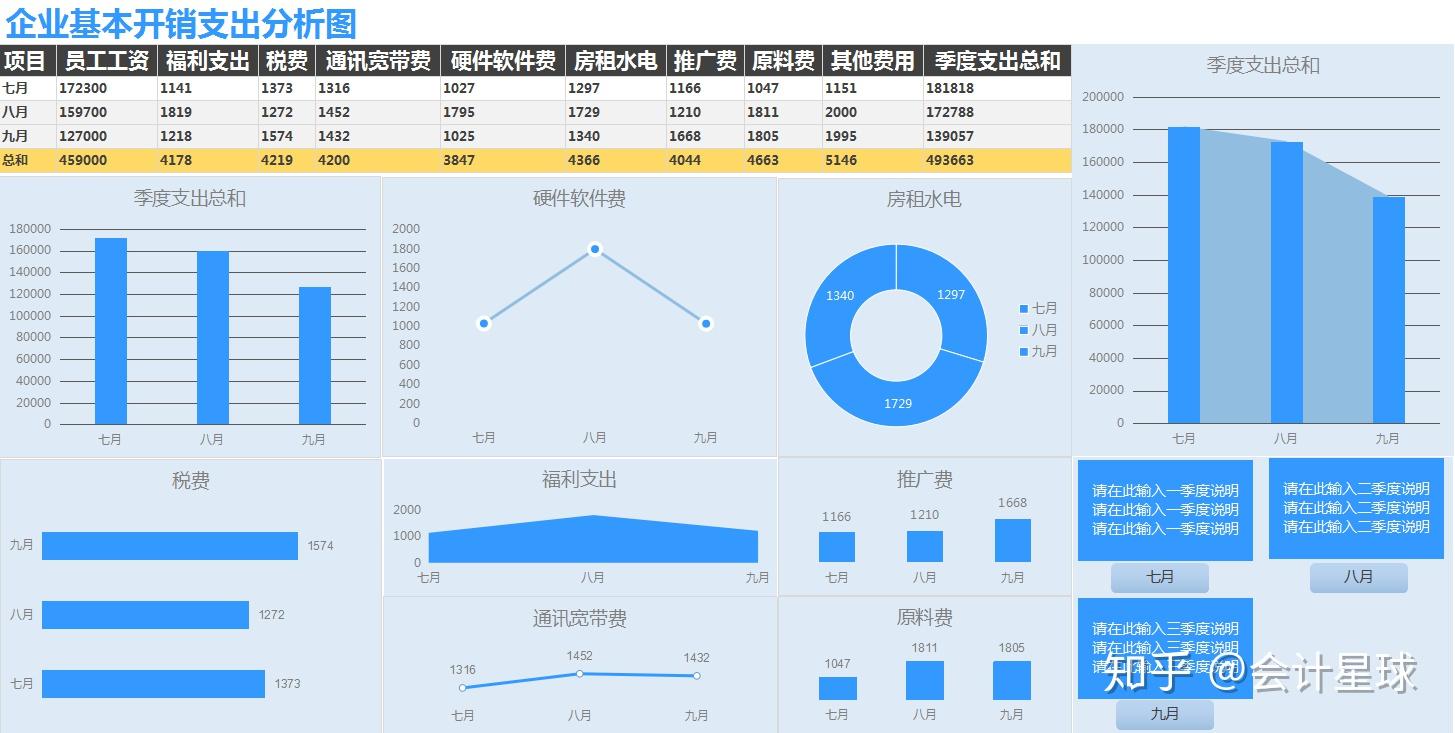Click 原料费 bar labeled 1047

pyautogui.click(x=838, y=688)
